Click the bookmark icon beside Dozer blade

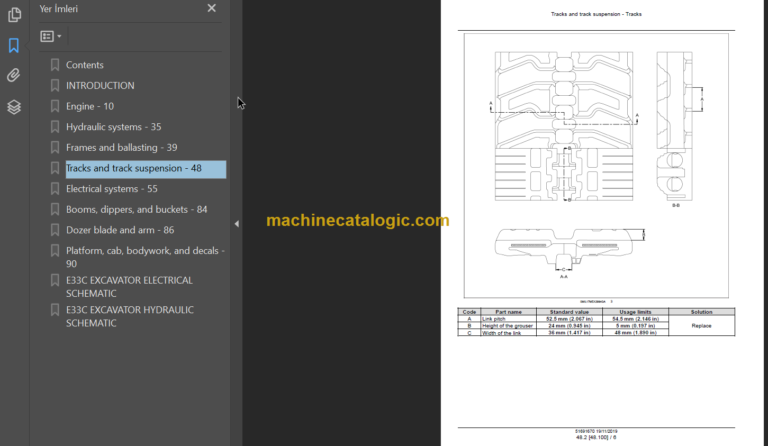55,230
